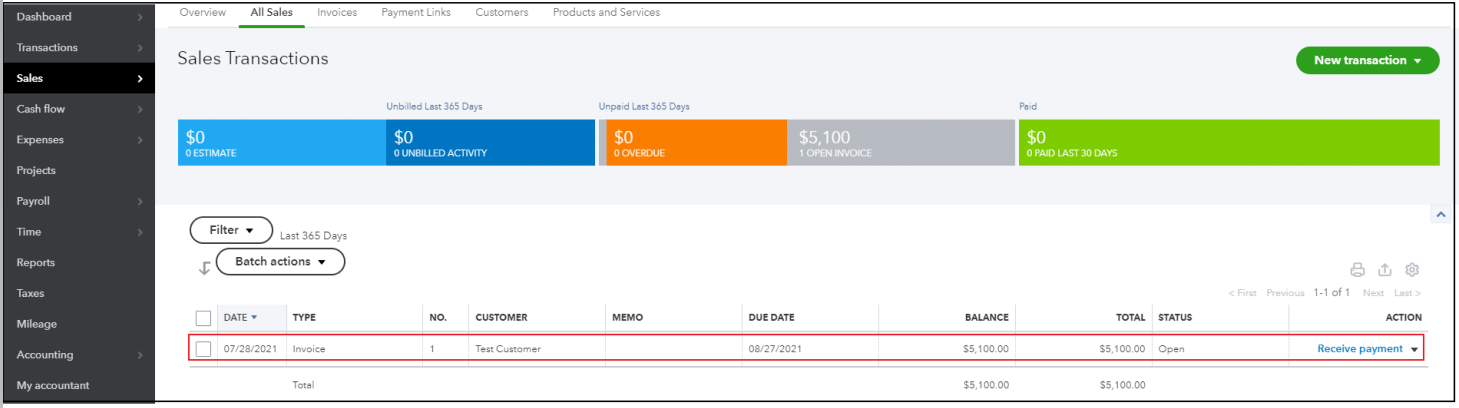Expand the Expenses sidebar chevron
The height and width of the screenshot is (408, 1459).
click(x=140, y=140)
